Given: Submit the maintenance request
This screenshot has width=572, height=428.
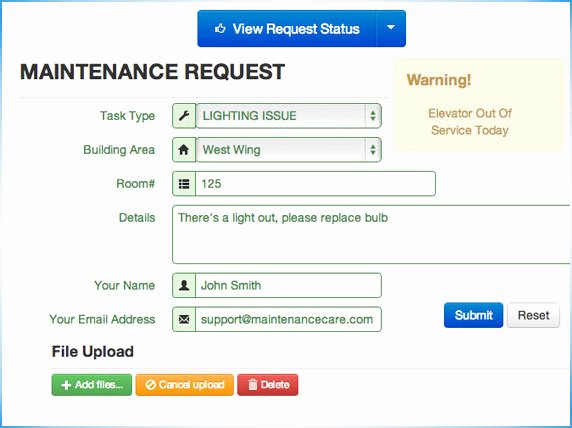Looking at the screenshot, I should click(x=474, y=315).
